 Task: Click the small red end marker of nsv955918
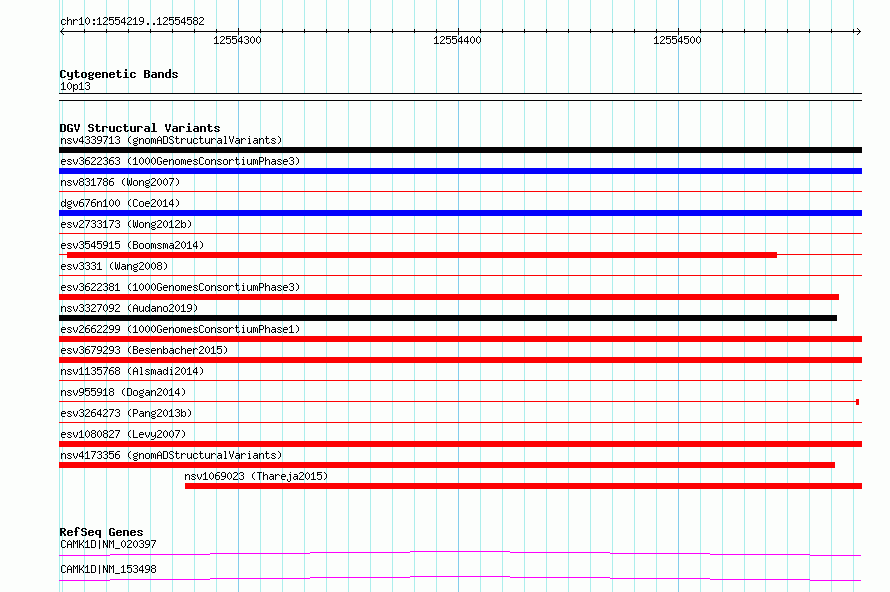(x=857, y=402)
